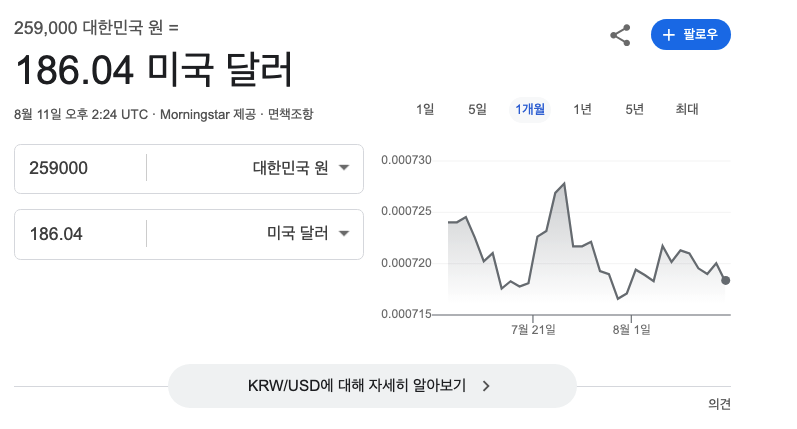The height and width of the screenshot is (429, 797).
Task: Click the 의견 feedback link
Action: tap(719, 404)
